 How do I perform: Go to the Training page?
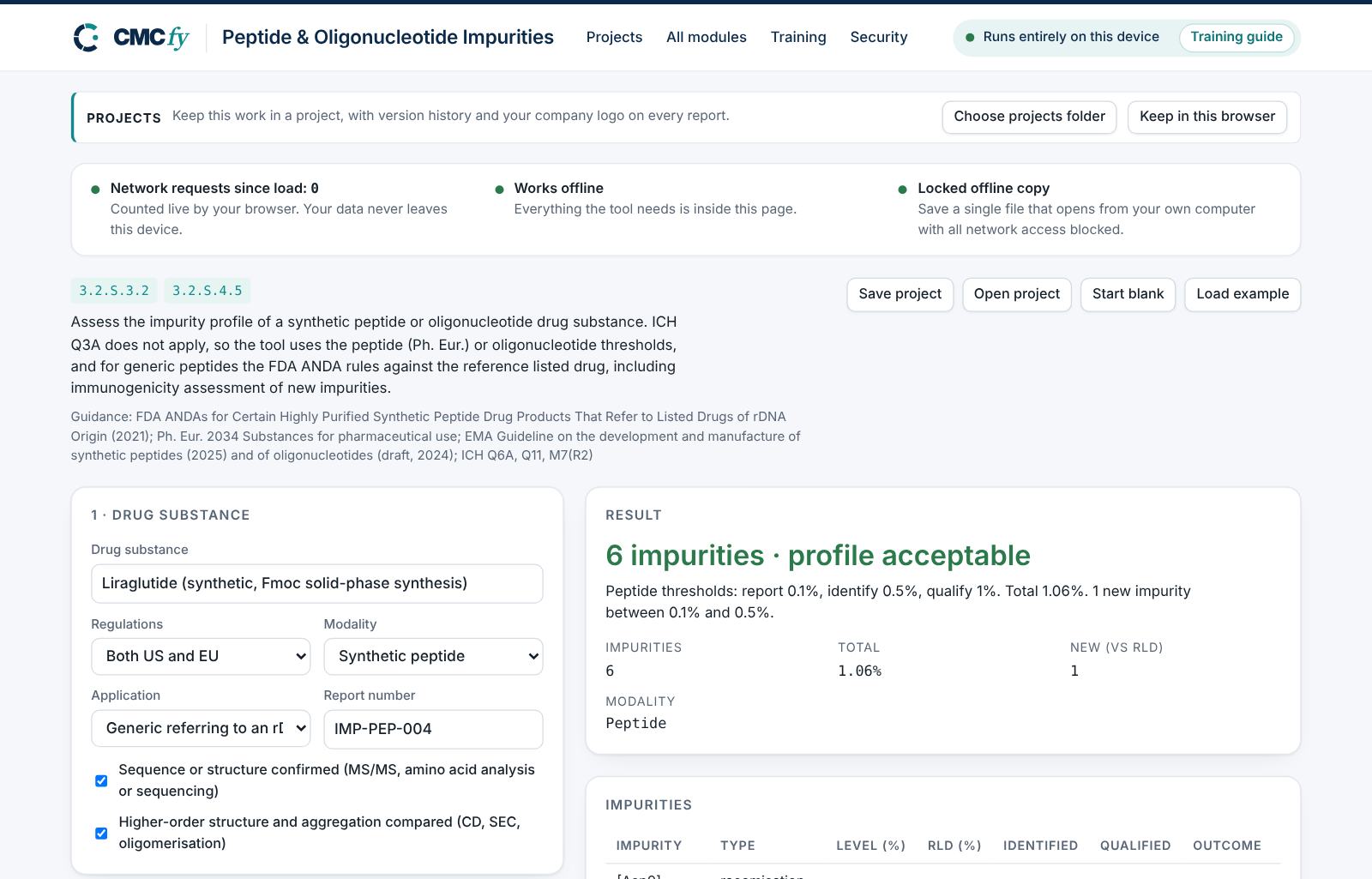pyautogui.click(x=798, y=37)
